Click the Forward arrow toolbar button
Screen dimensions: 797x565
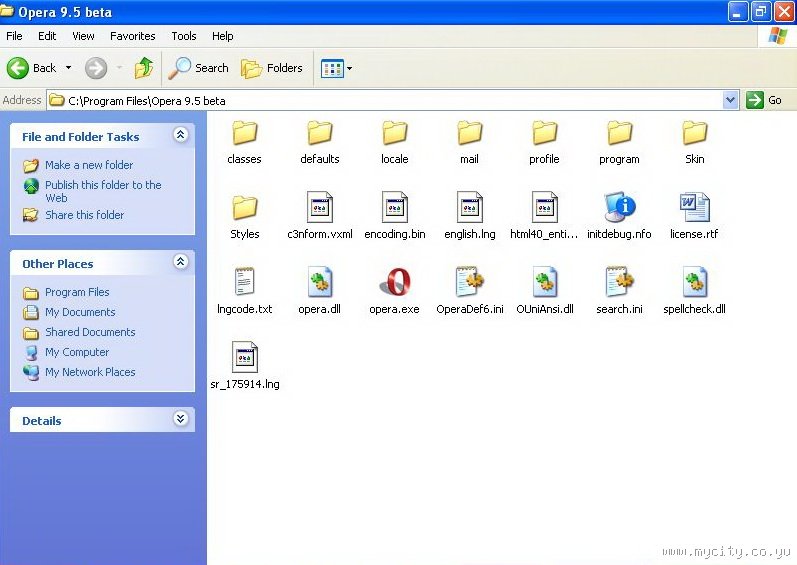[x=96, y=68]
